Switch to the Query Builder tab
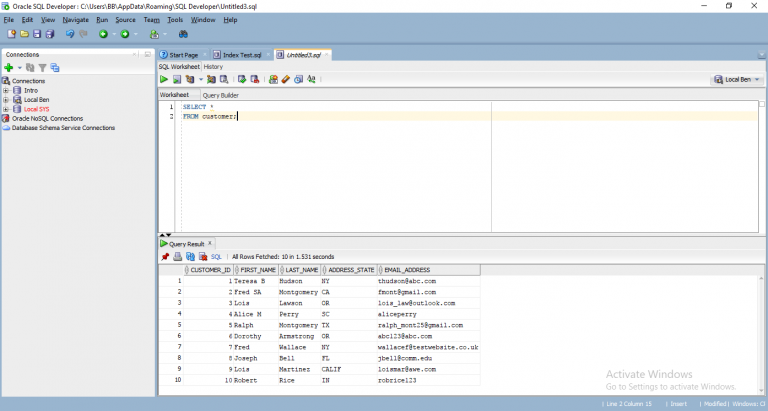This screenshot has width=768, height=411. point(220,96)
